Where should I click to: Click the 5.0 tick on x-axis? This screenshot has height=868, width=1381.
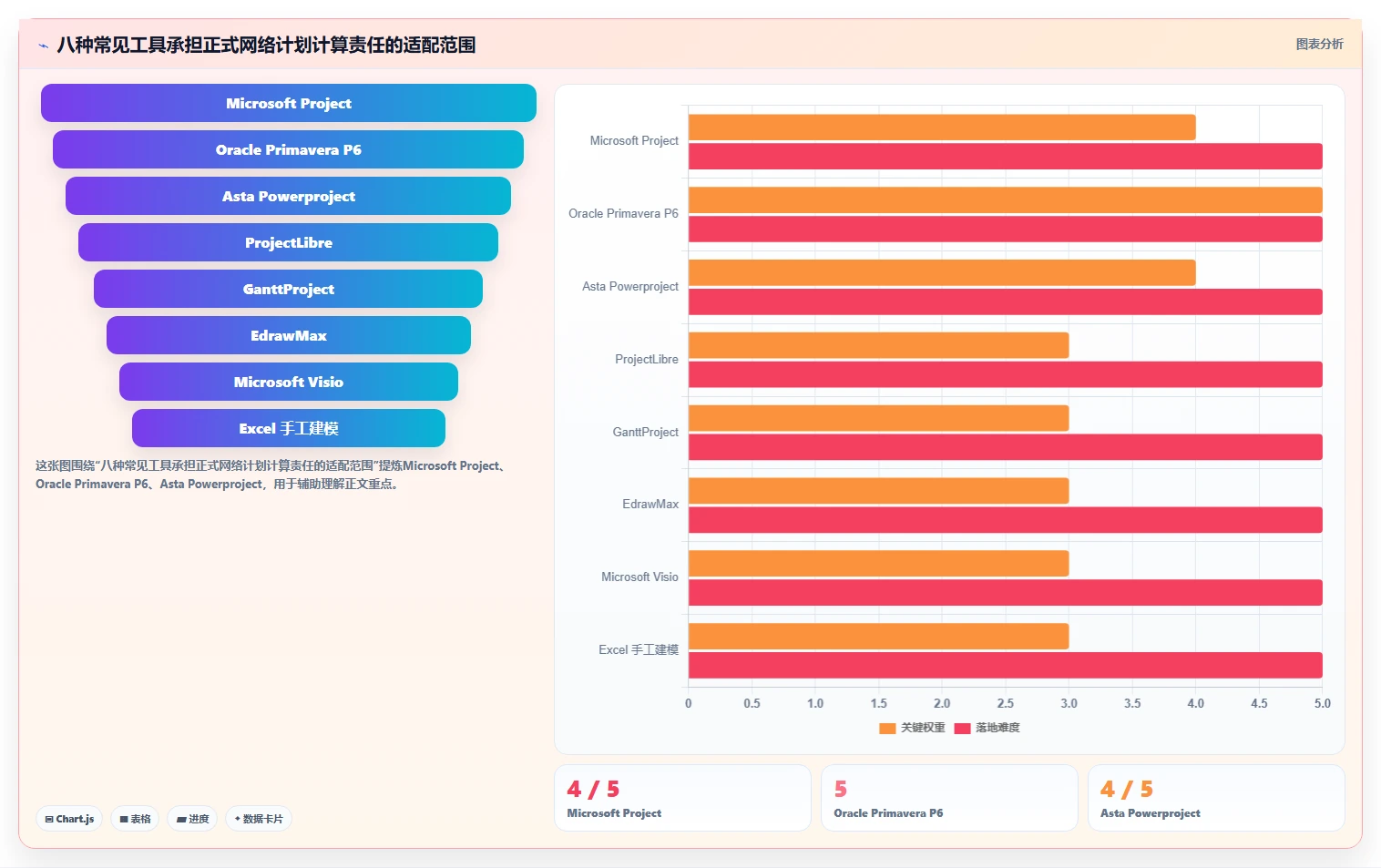click(1322, 704)
